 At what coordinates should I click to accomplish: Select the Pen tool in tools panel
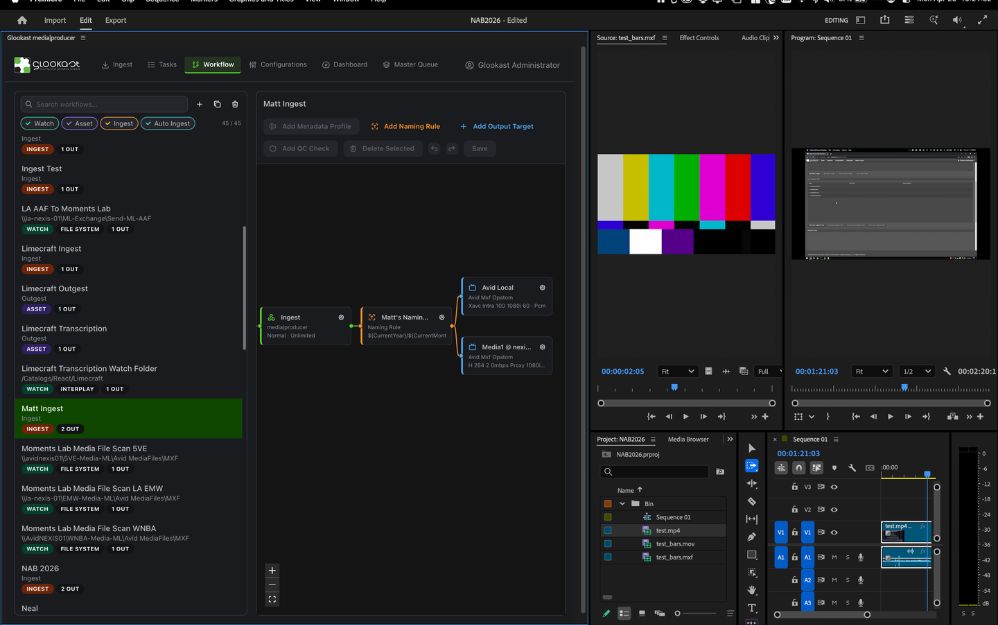tap(752, 537)
